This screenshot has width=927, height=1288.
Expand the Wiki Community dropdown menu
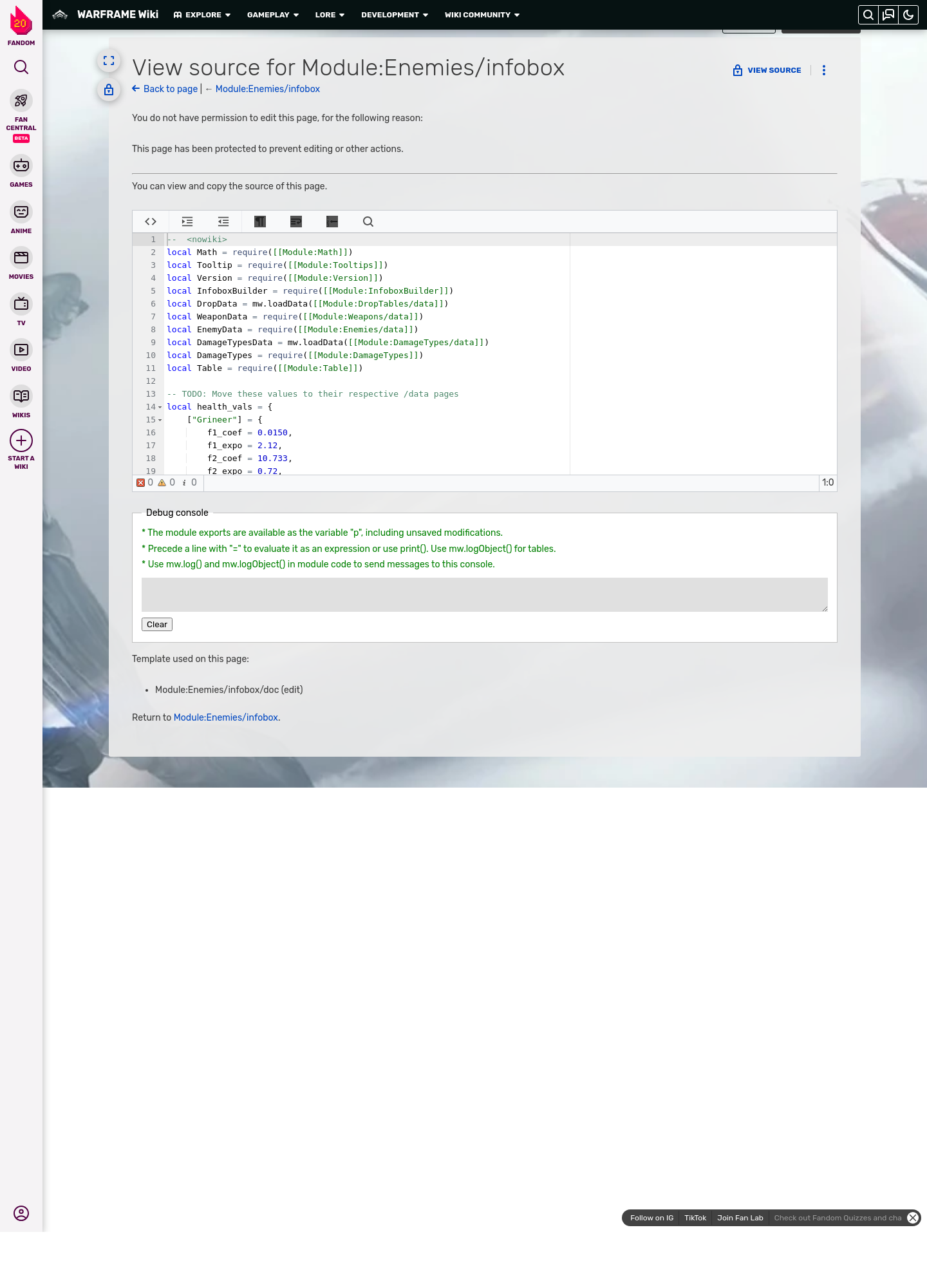482,15
